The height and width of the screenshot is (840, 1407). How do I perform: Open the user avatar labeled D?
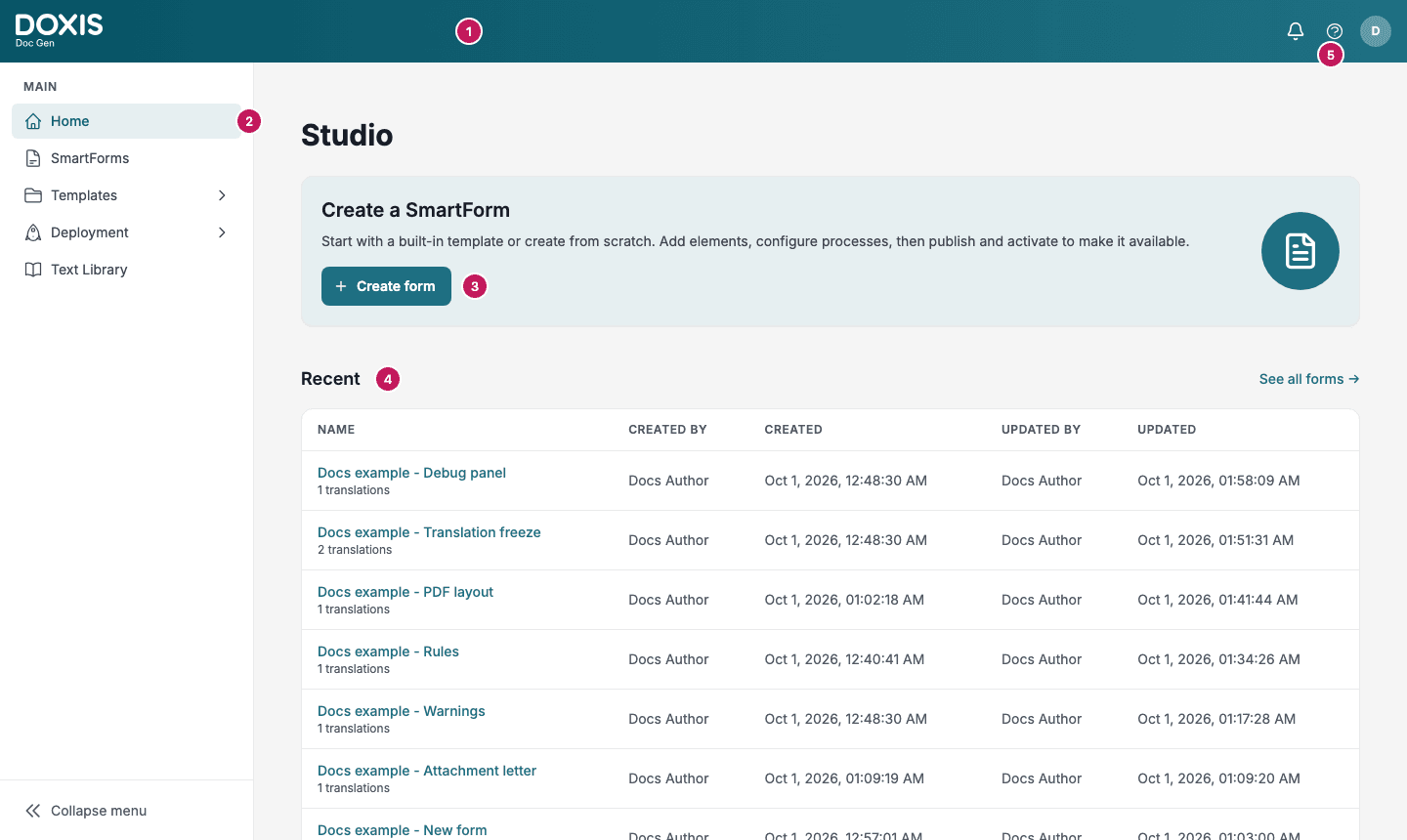[x=1376, y=31]
